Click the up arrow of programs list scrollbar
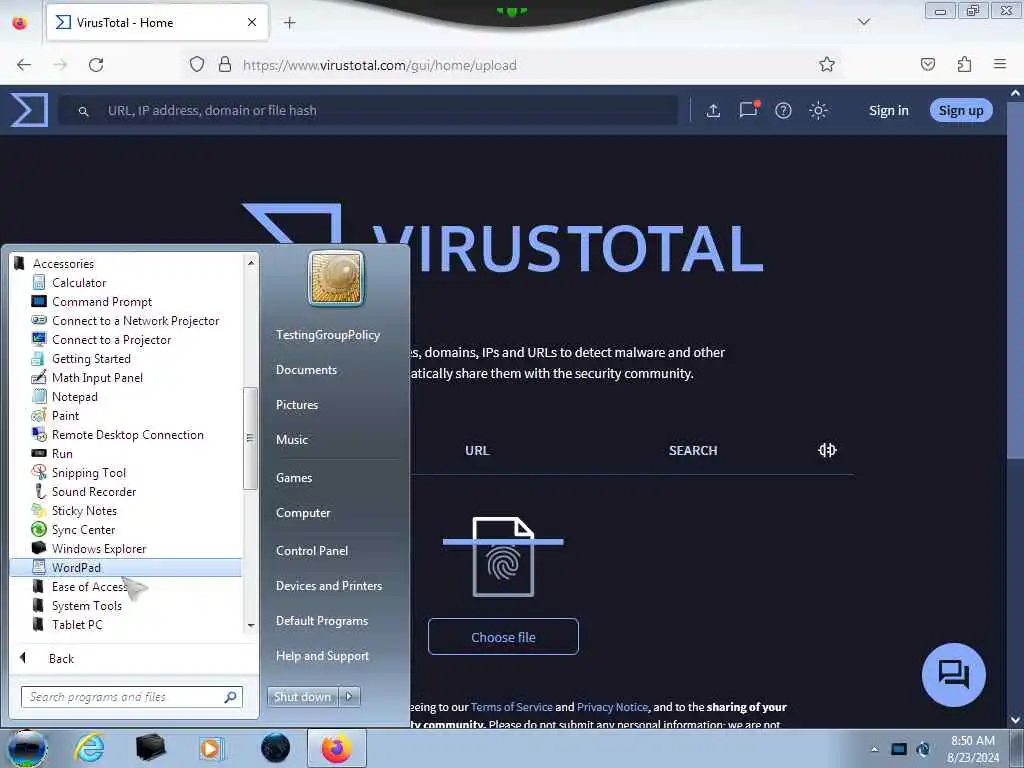The height and width of the screenshot is (768, 1024). coord(251,263)
